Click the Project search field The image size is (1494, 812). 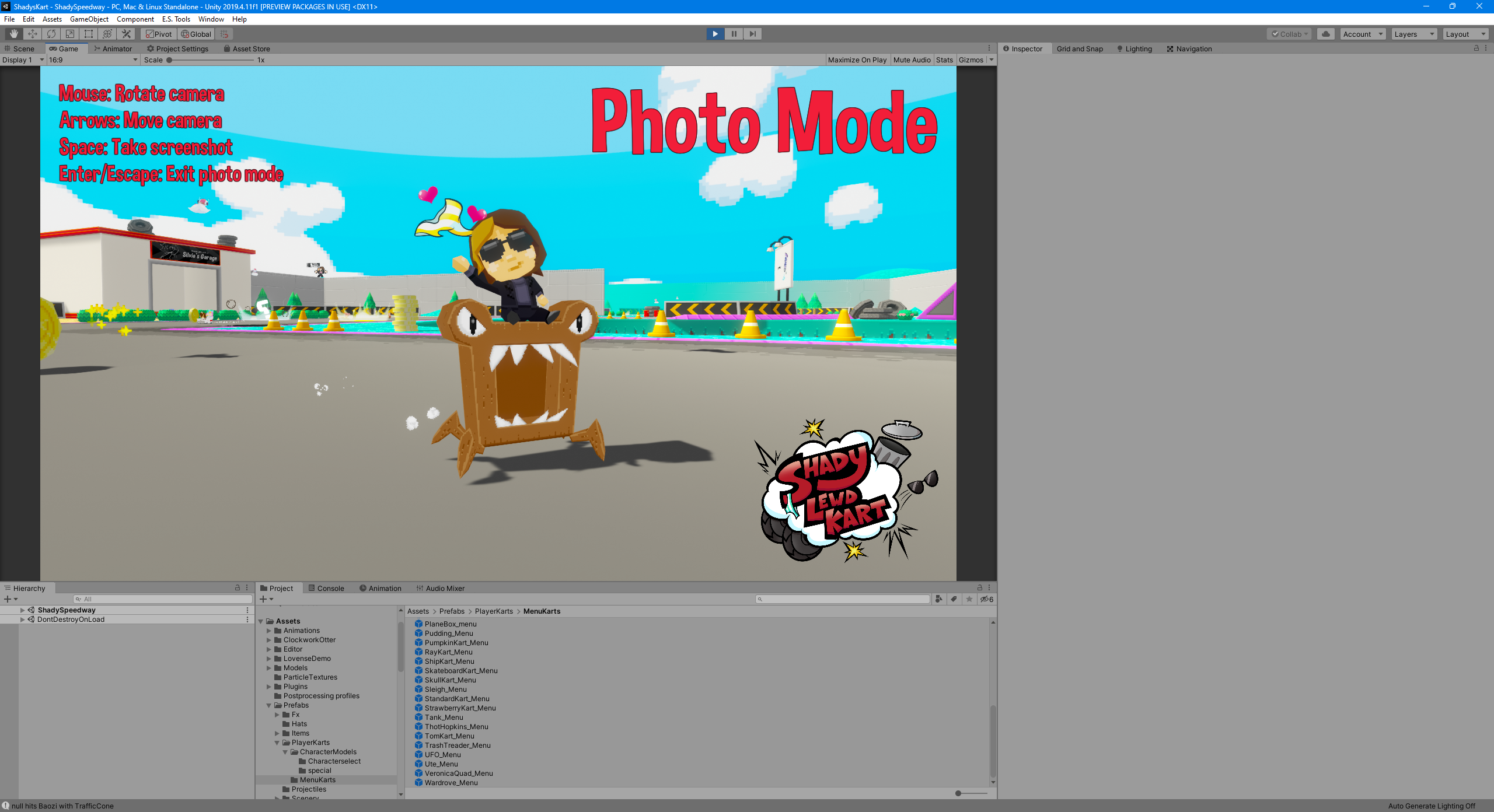[842, 599]
